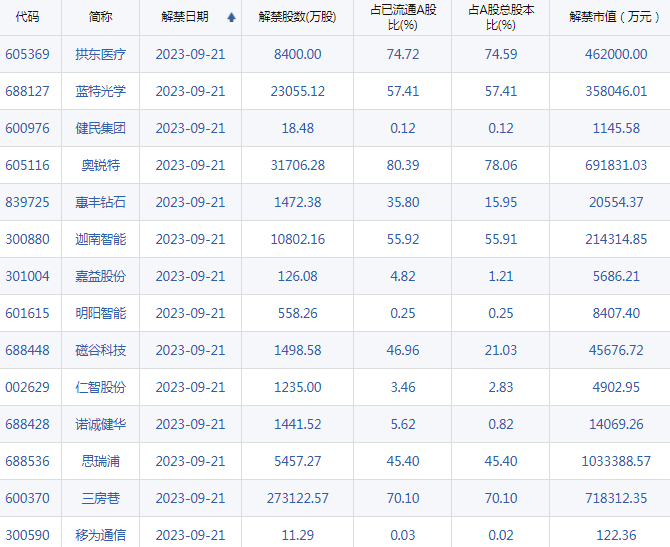Image resolution: width=670 pixels, height=547 pixels.
Task: Open 明阳智能 stock page
Action: coord(100,313)
